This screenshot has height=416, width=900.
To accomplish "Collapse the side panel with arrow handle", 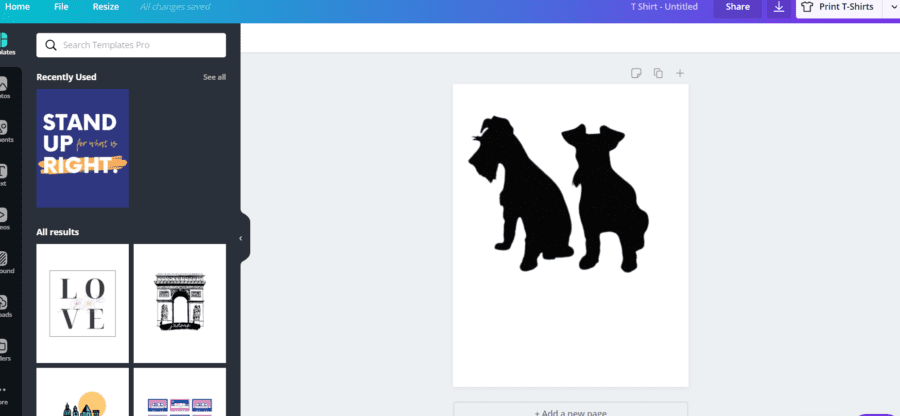I will (x=241, y=238).
